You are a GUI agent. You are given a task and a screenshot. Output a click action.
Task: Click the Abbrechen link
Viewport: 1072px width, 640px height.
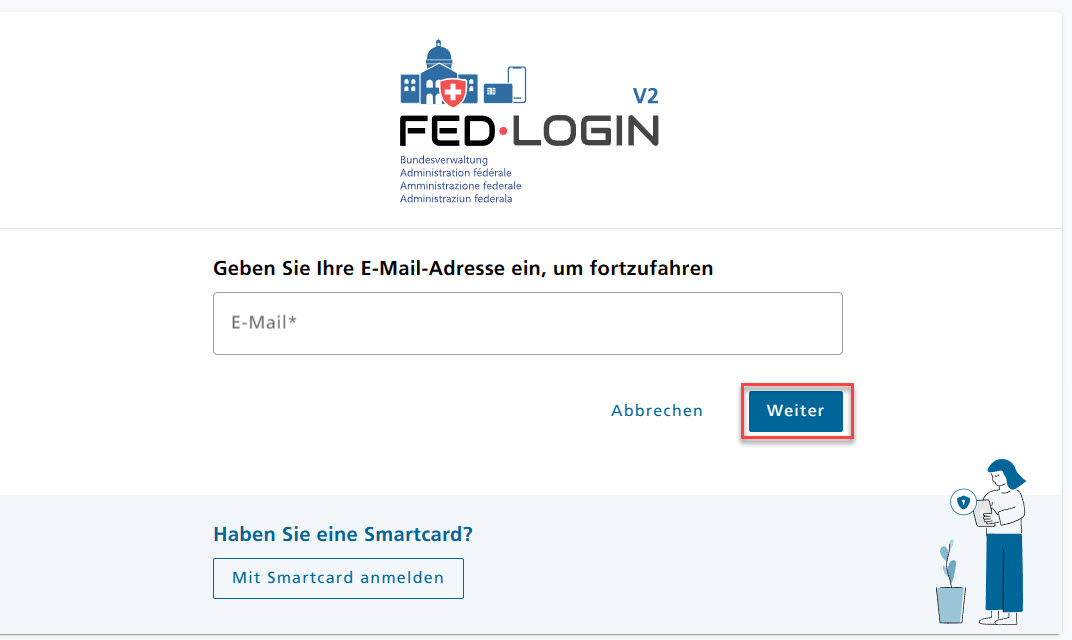pyautogui.click(x=657, y=411)
